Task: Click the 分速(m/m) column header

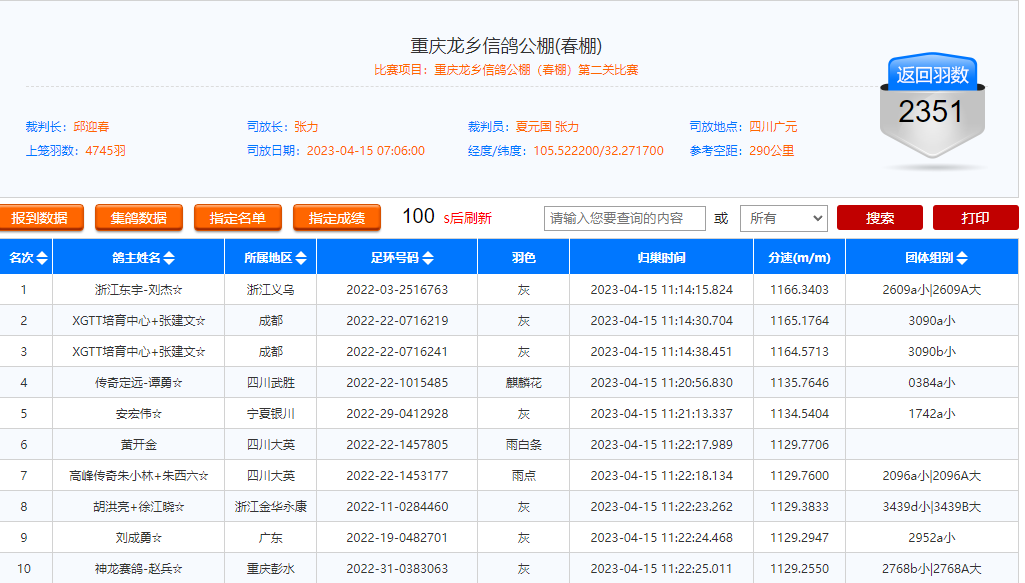Action: pos(799,258)
